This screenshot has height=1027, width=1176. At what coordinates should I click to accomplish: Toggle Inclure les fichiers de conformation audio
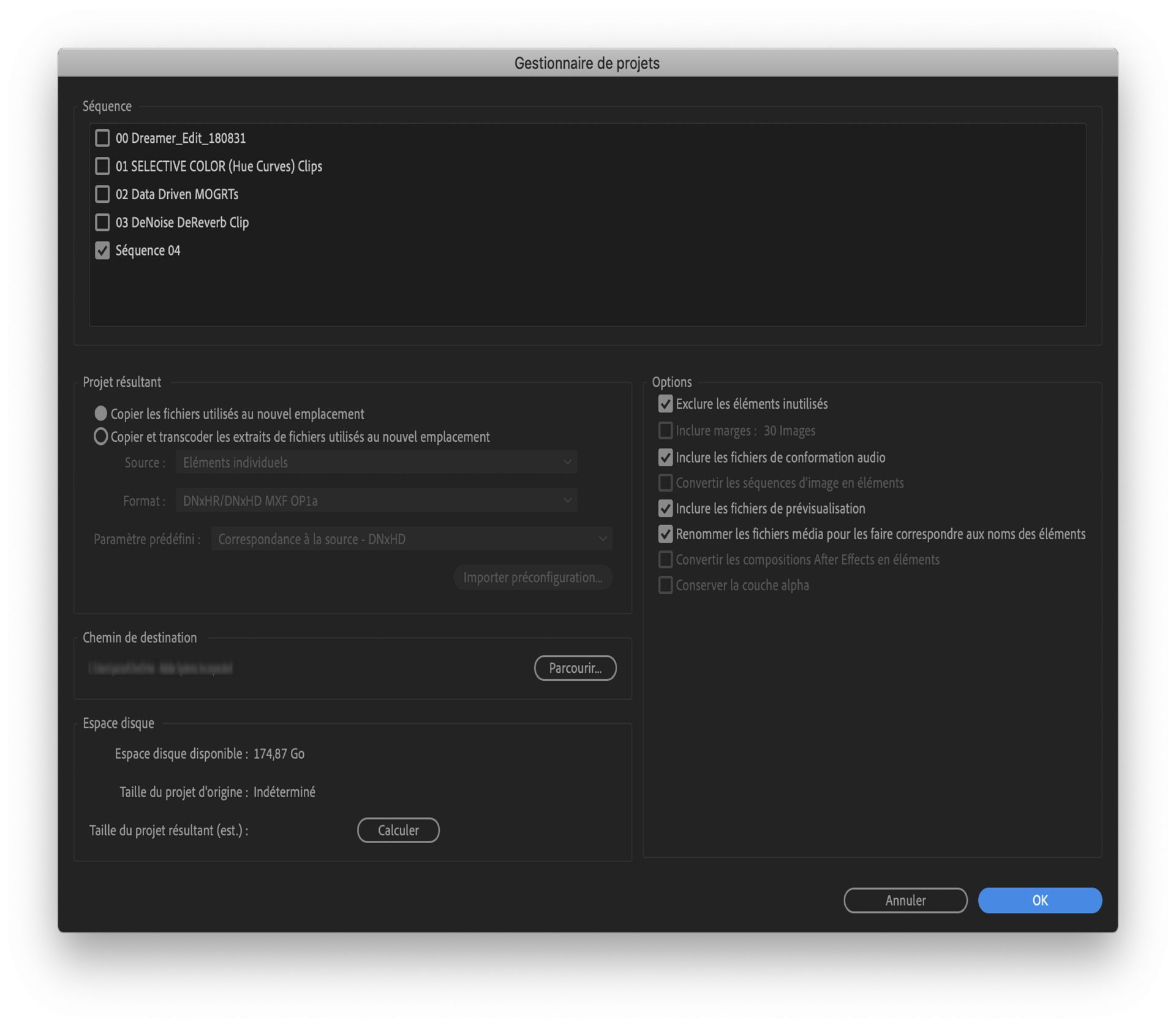point(665,457)
